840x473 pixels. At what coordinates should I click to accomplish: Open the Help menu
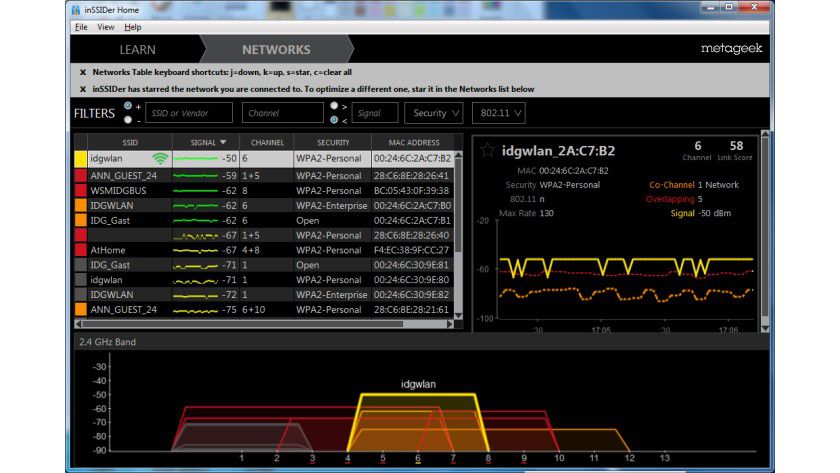click(132, 27)
